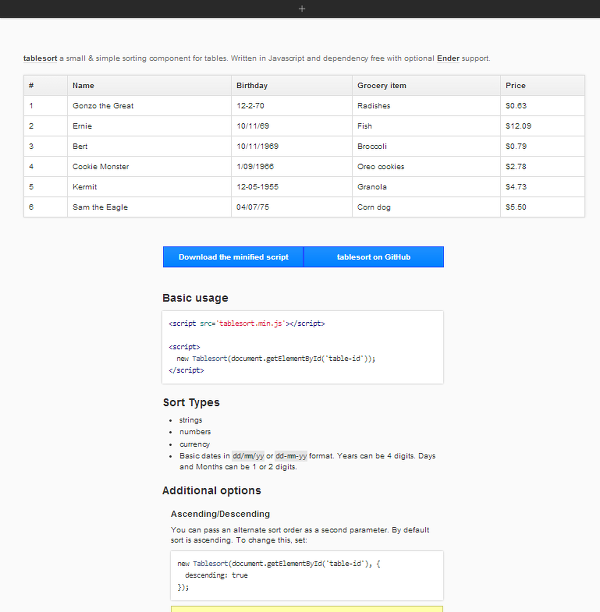The height and width of the screenshot is (612, 600).
Task: Click the price cell '$2.78'
Action: pyautogui.click(x=543, y=167)
